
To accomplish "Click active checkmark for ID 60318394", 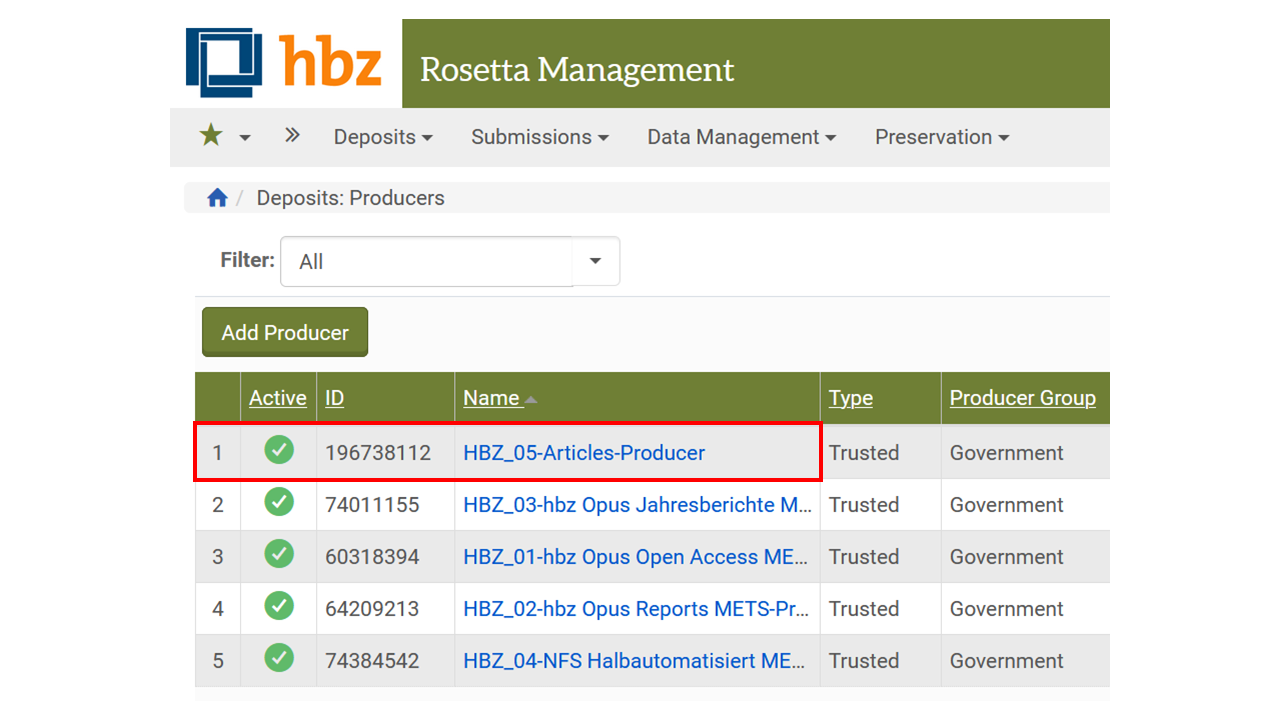I will (x=279, y=554).
